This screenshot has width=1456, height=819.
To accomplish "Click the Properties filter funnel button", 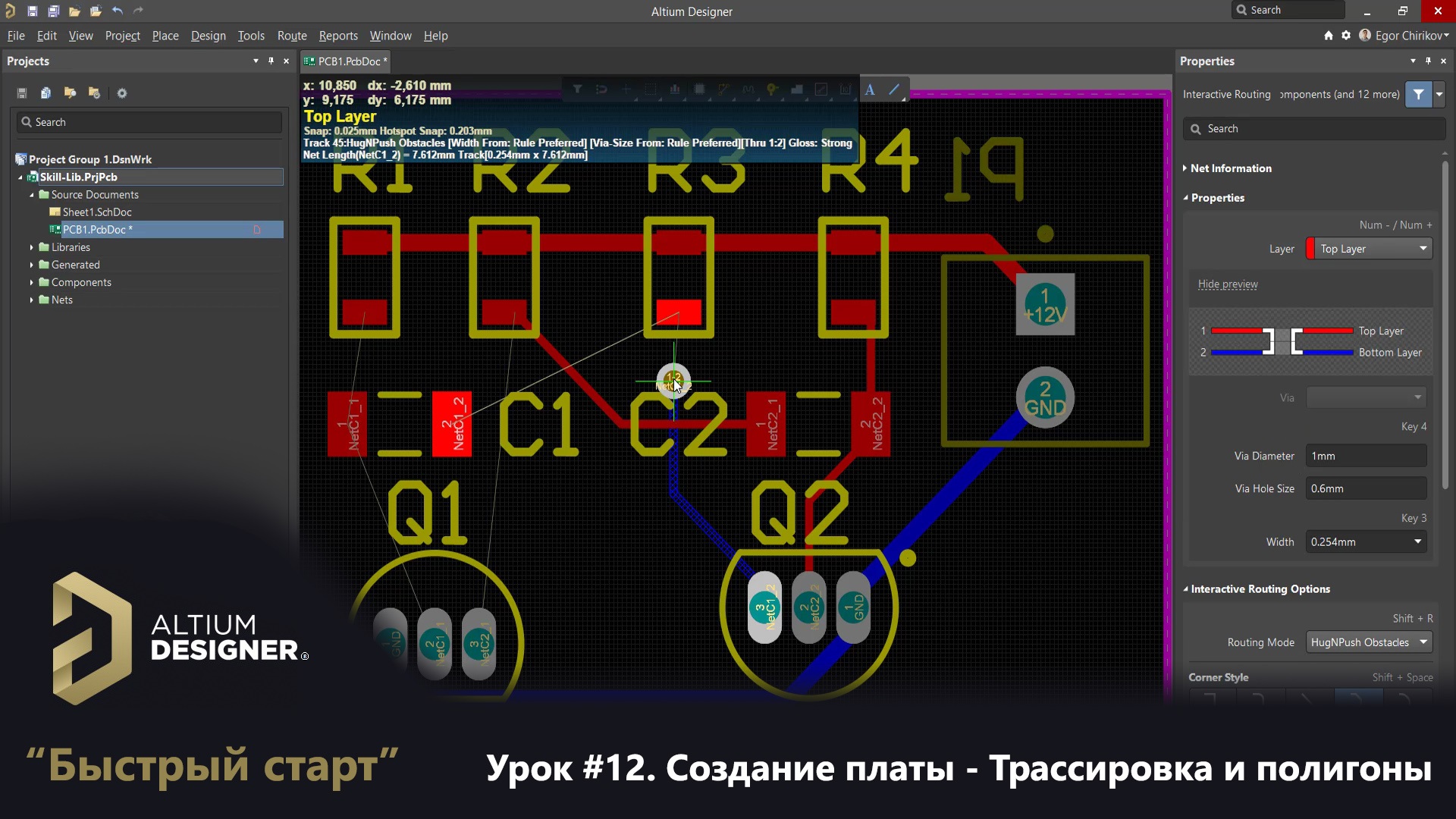I will pyautogui.click(x=1418, y=94).
